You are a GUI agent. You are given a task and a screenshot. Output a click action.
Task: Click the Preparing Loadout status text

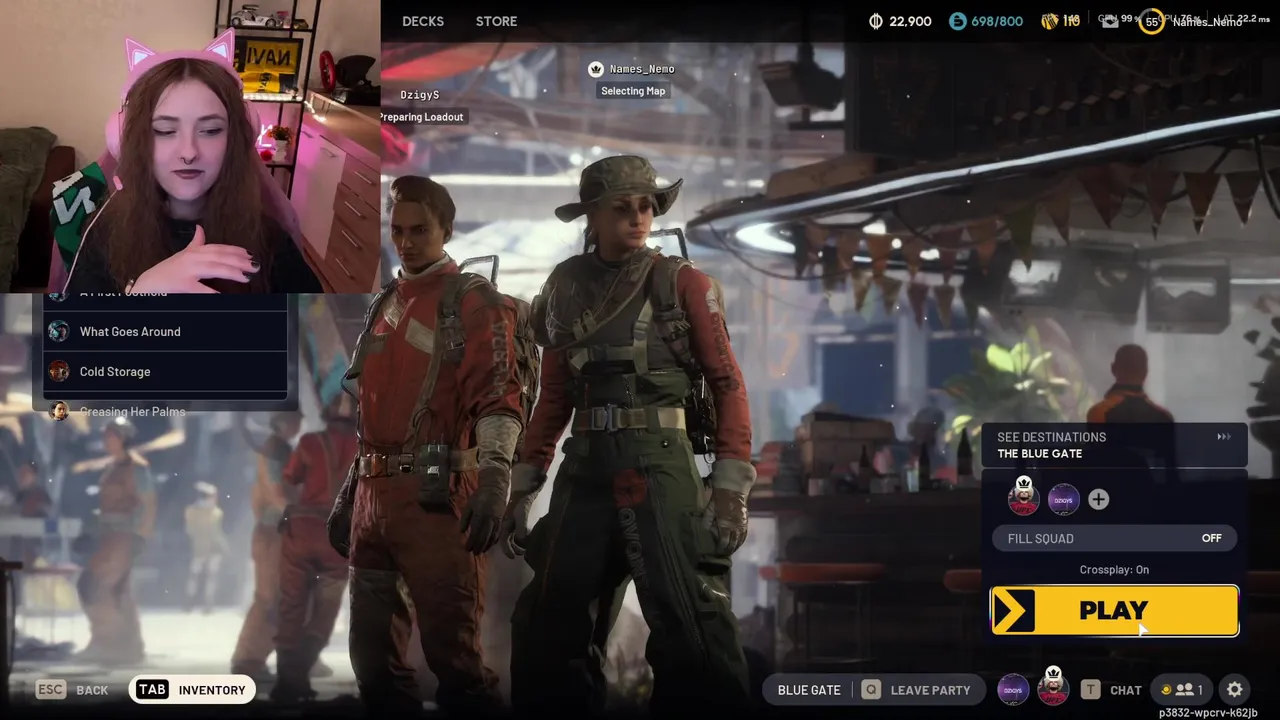tap(421, 117)
